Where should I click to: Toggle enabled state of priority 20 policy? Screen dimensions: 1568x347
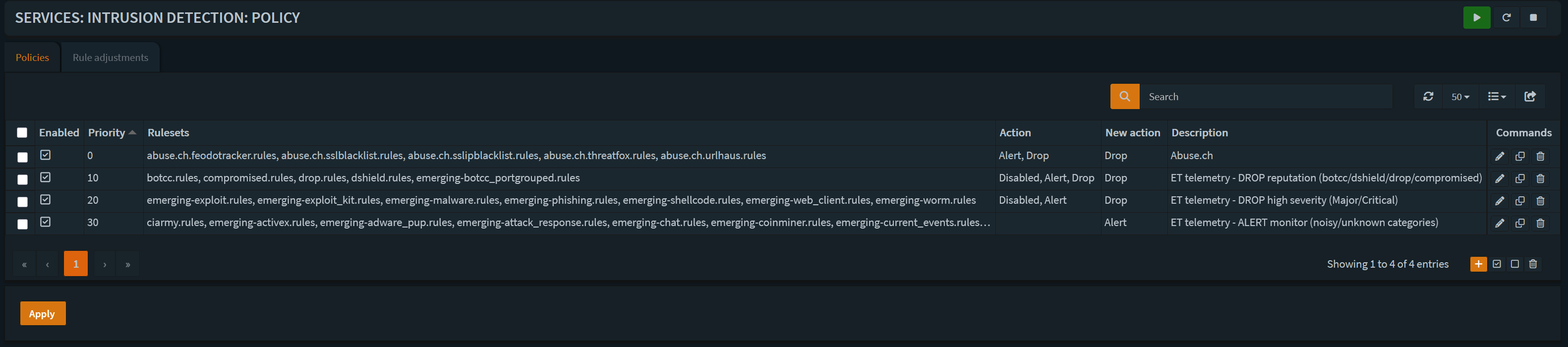tap(46, 200)
